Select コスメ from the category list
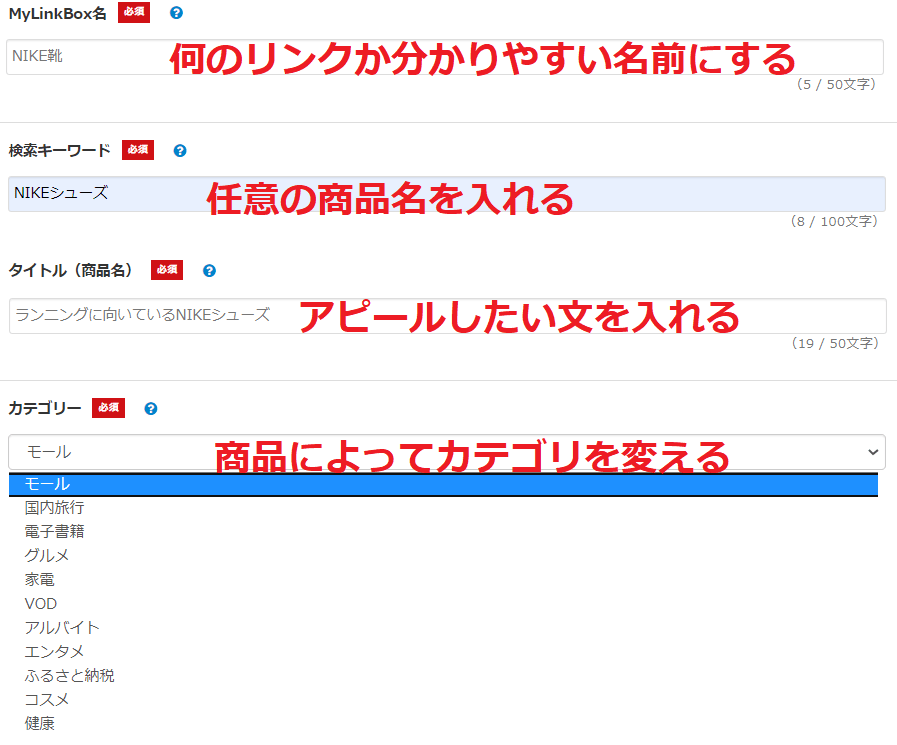Image resolution: width=897 pixels, height=745 pixels. pyautogui.click(x=443, y=700)
